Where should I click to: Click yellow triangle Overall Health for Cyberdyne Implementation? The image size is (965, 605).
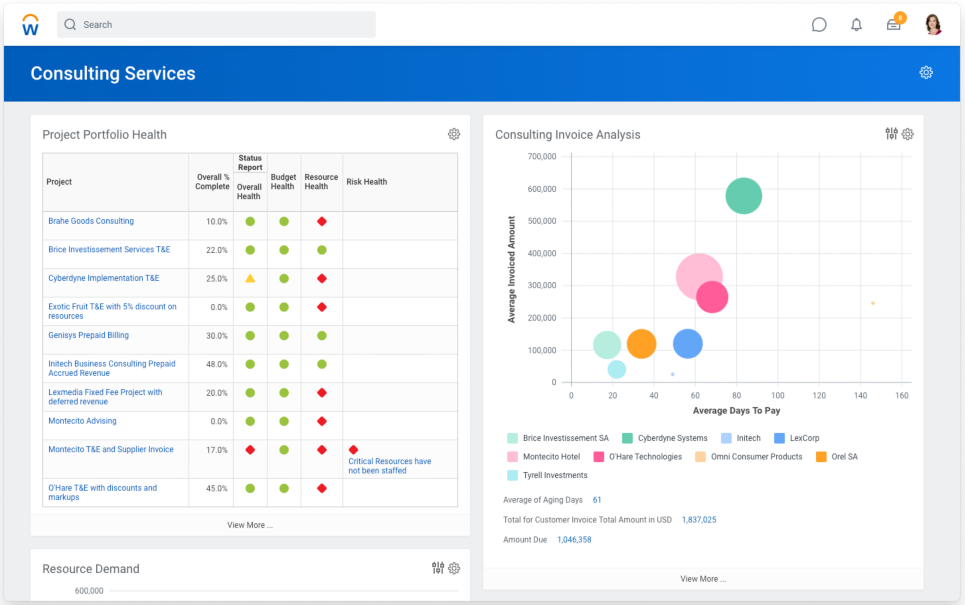click(250, 278)
